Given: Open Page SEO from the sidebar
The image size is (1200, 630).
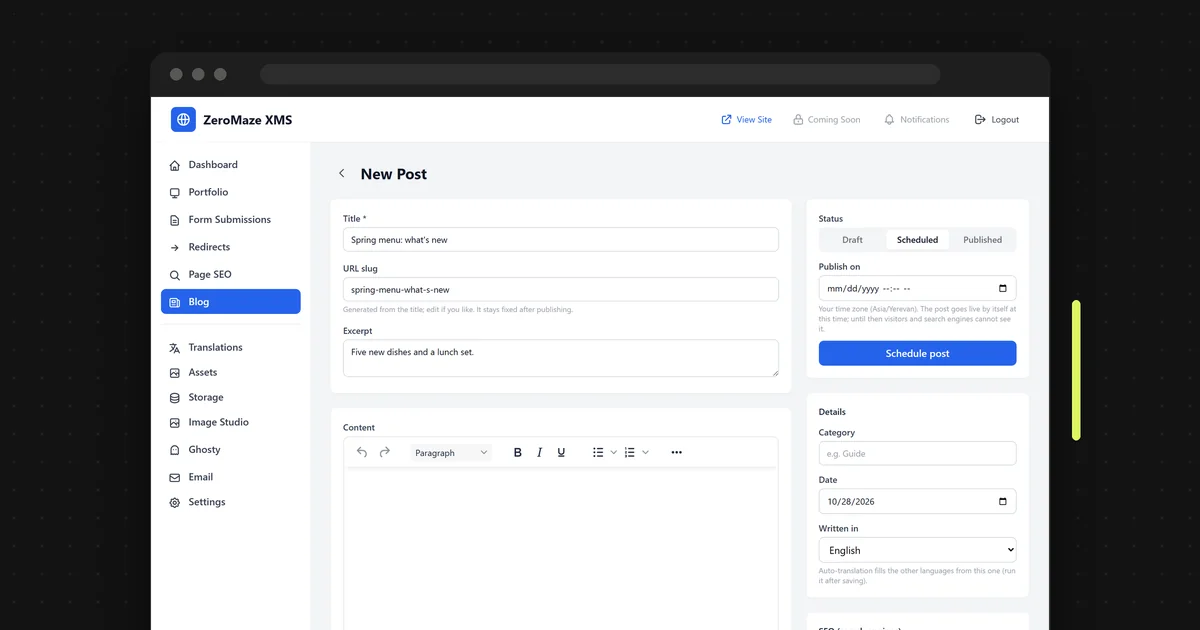Looking at the screenshot, I should (231, 275).
